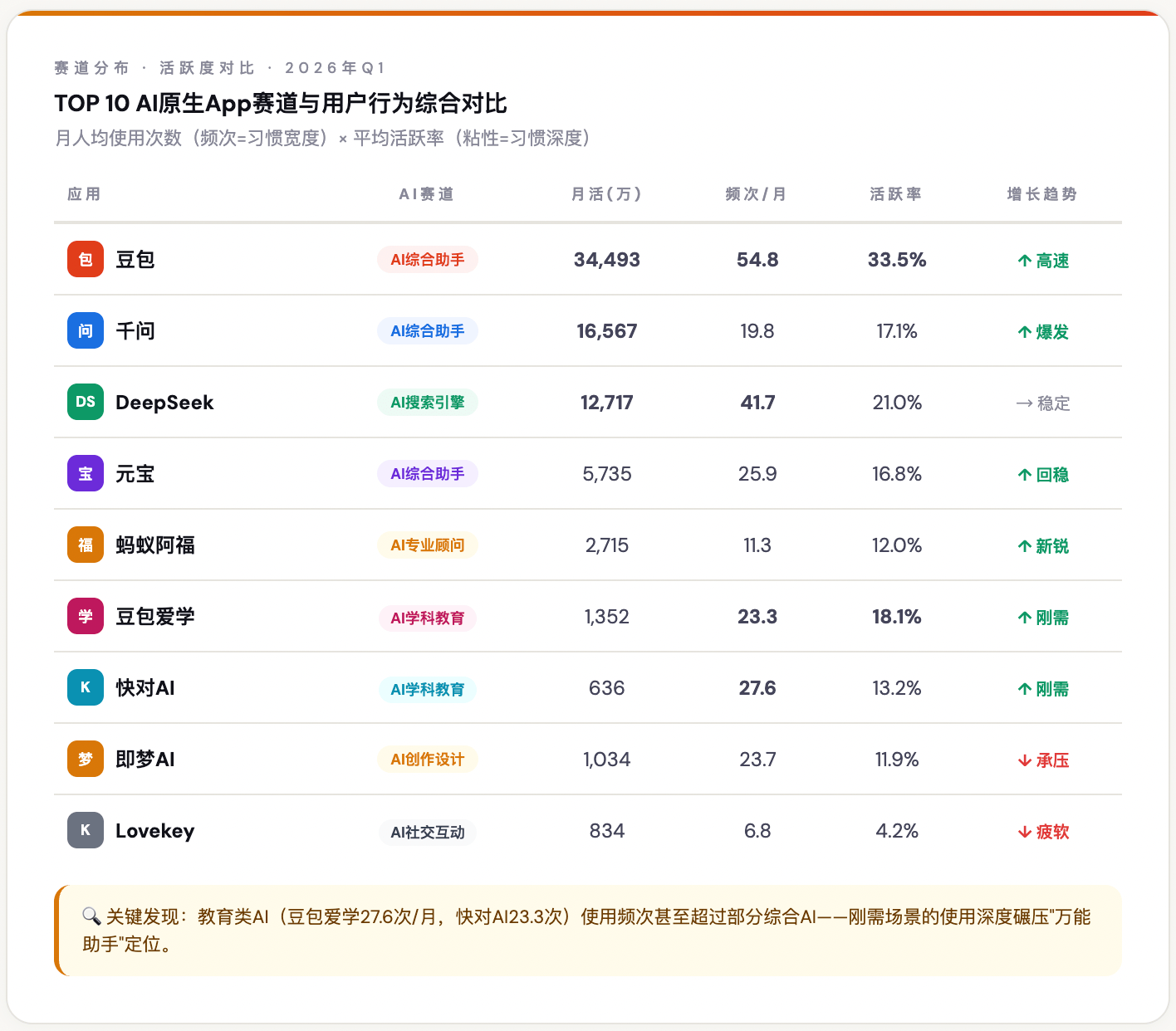The width and height of the screenshot is (1176, 1031).
Task: Click the magnifier icon in 关键发现 note
Action: click(x=91, y=916)
